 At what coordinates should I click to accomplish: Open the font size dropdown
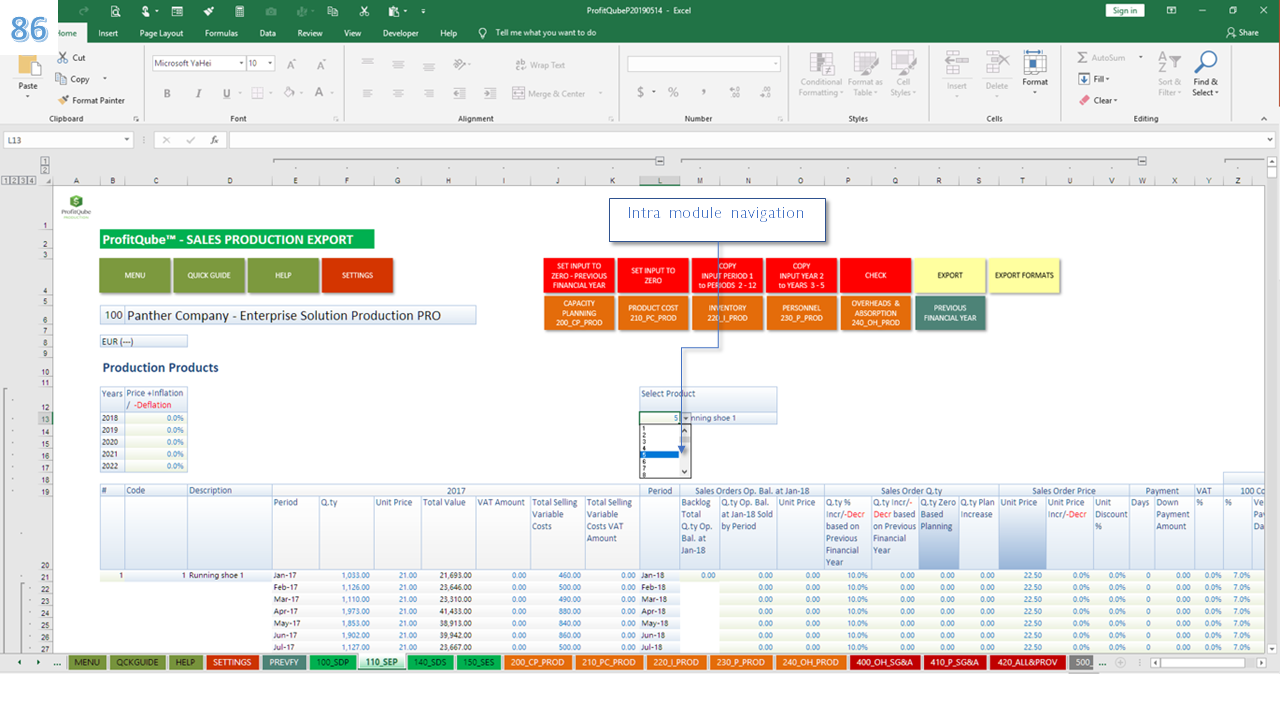[271, 63]
